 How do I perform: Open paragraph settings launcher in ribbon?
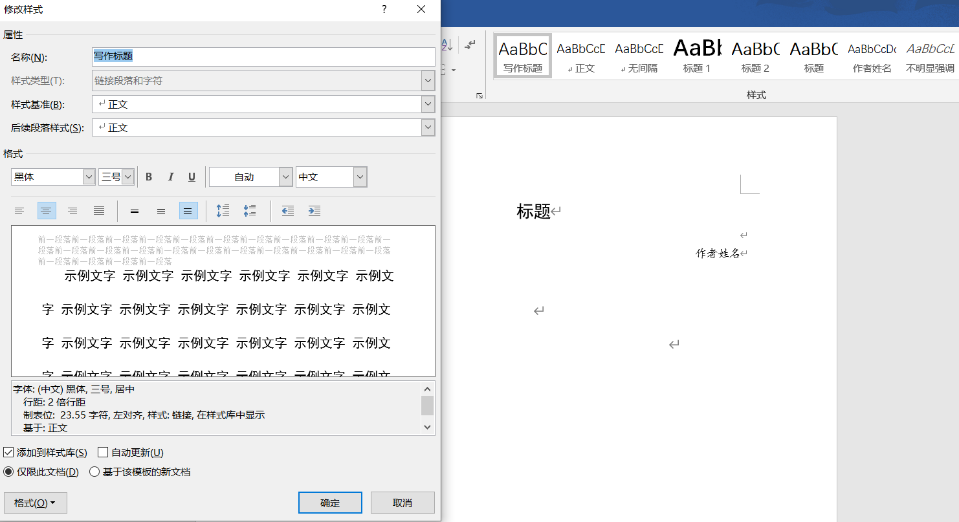click(480, 95)
